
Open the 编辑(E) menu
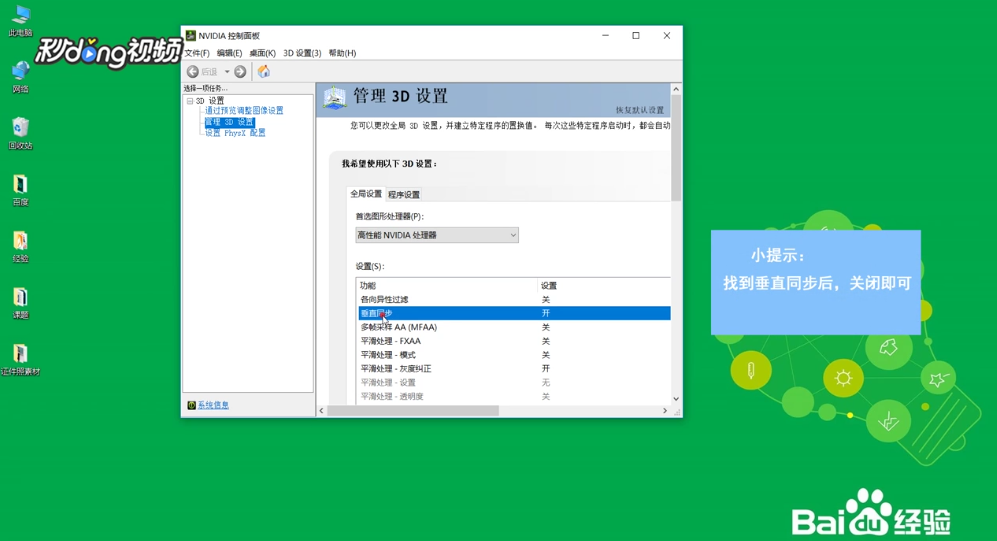(229, 53)
